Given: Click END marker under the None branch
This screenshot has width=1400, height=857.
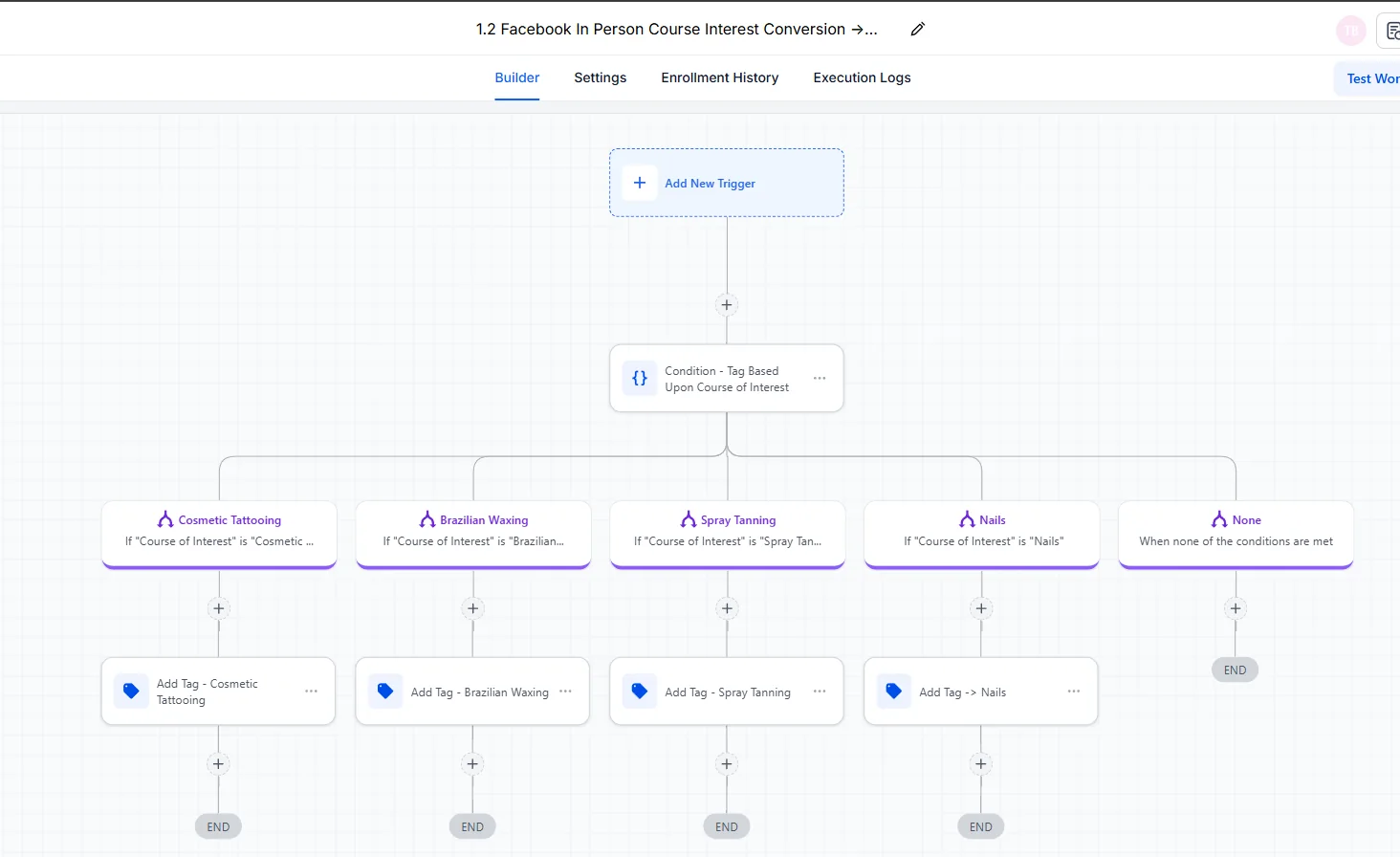Looking at the screenshot, I should coord(1236,670).
